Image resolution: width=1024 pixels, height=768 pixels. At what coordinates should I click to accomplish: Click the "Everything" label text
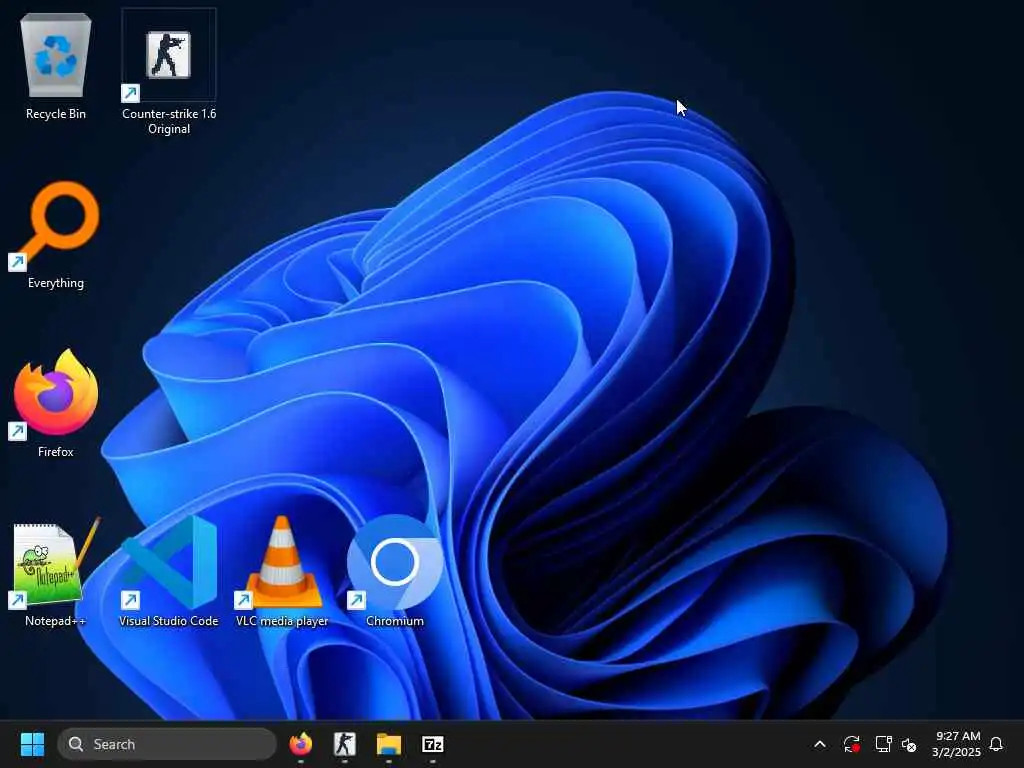(x=56, y=283)
